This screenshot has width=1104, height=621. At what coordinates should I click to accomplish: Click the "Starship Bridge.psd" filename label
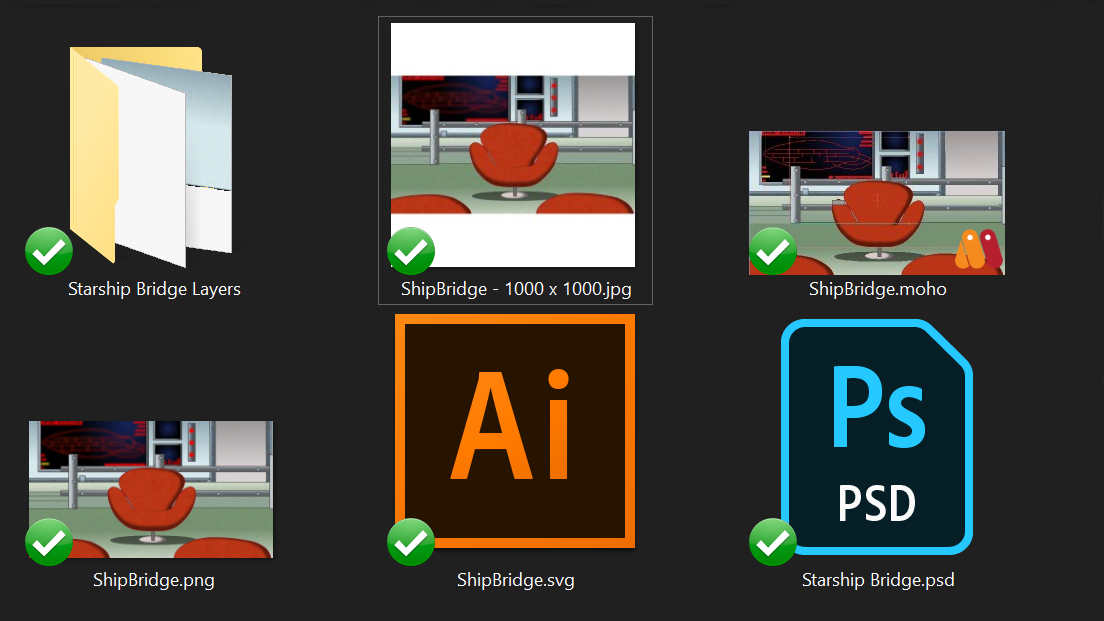pyautogui.click(x=877, y=580)
